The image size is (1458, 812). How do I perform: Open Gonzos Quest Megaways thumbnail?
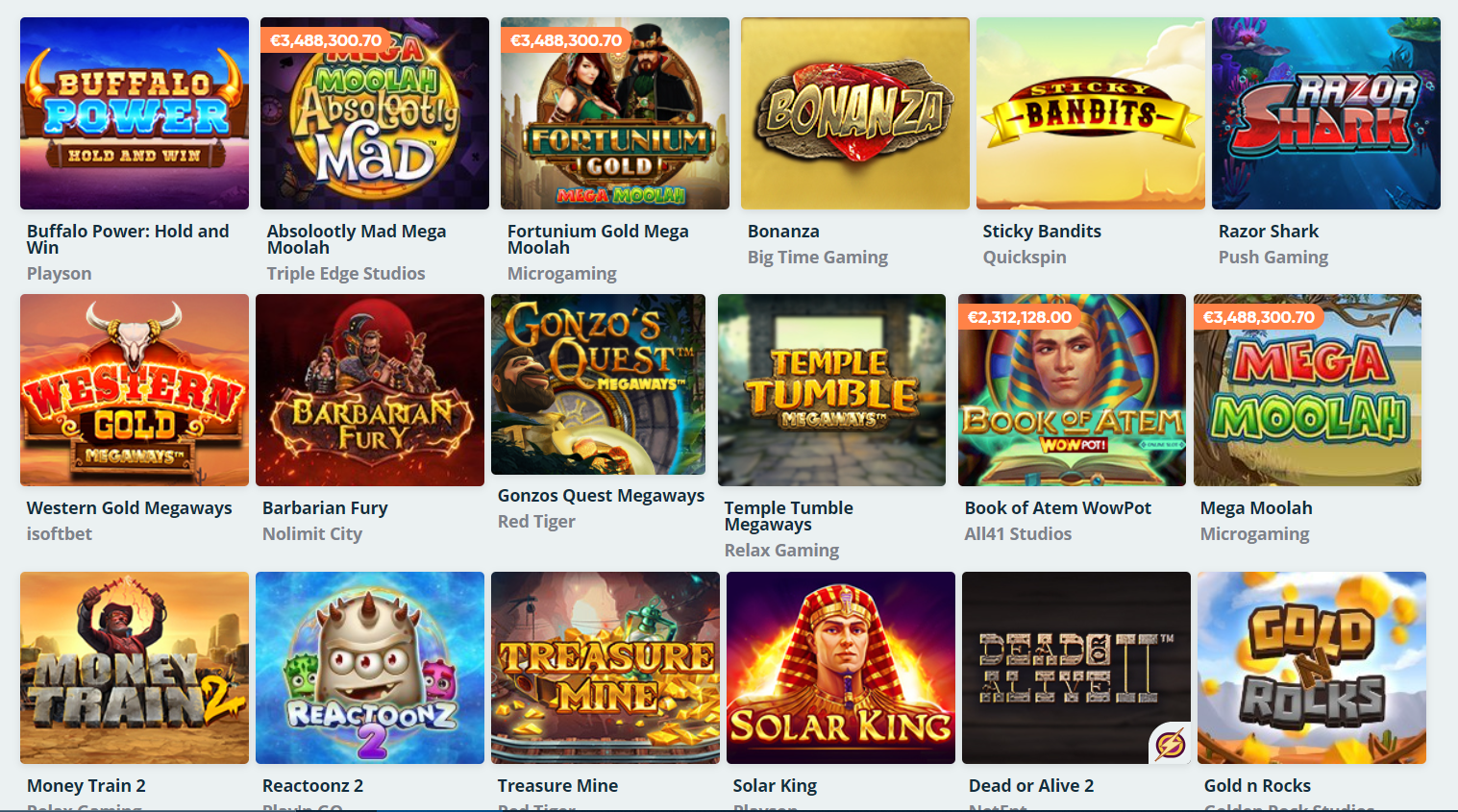(x=598, y=384)
